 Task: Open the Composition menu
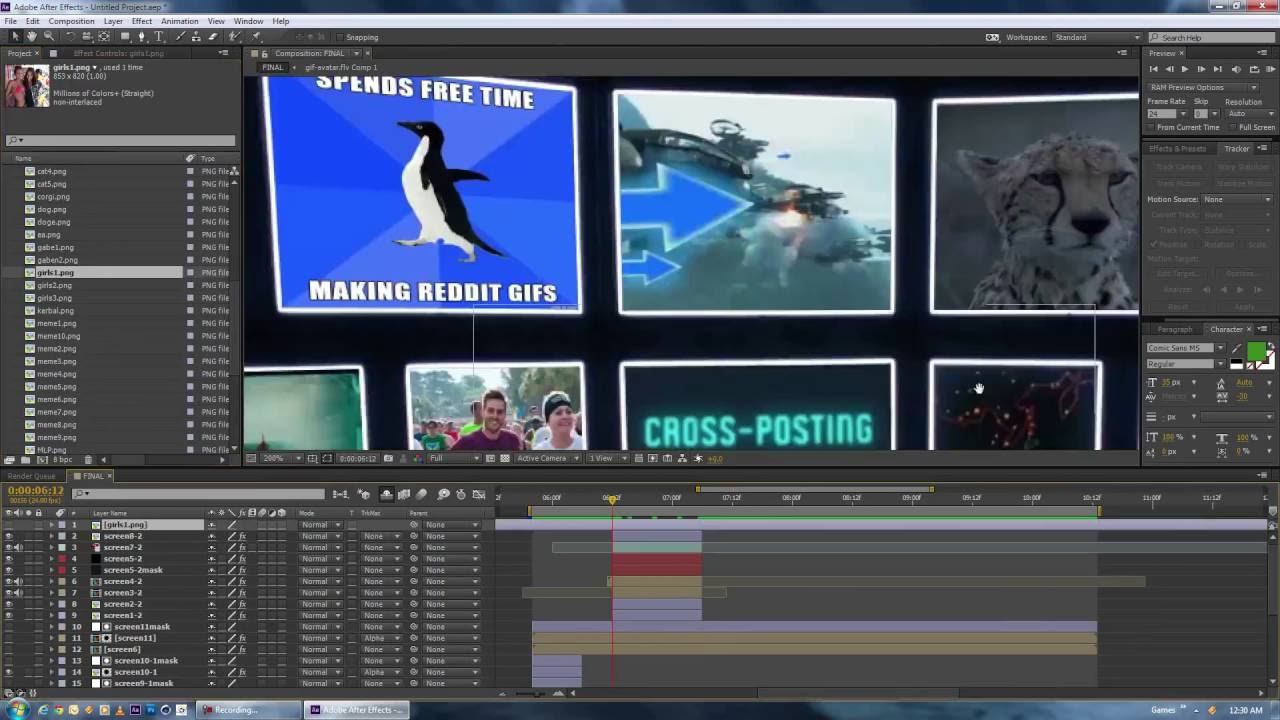click(x=71, y=21)
